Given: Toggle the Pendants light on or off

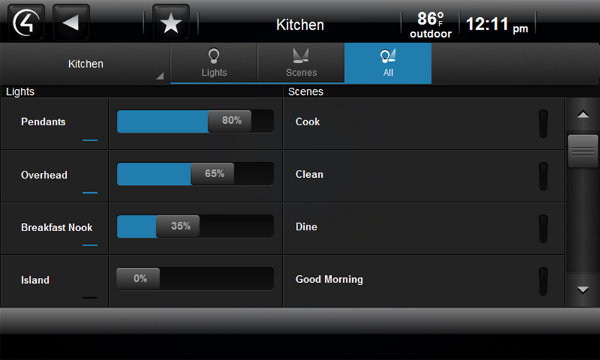Looking at the screenshot, I should point(55,124).
